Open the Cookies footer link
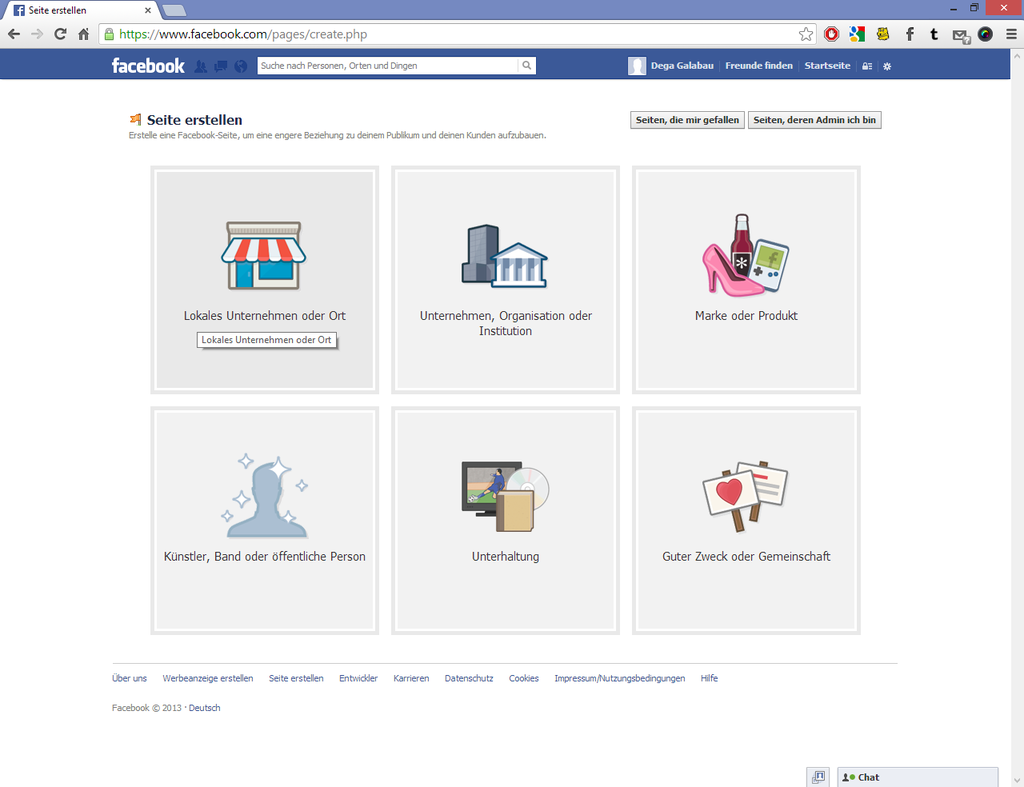1024x787 pixels. click(x=524, y=679)
